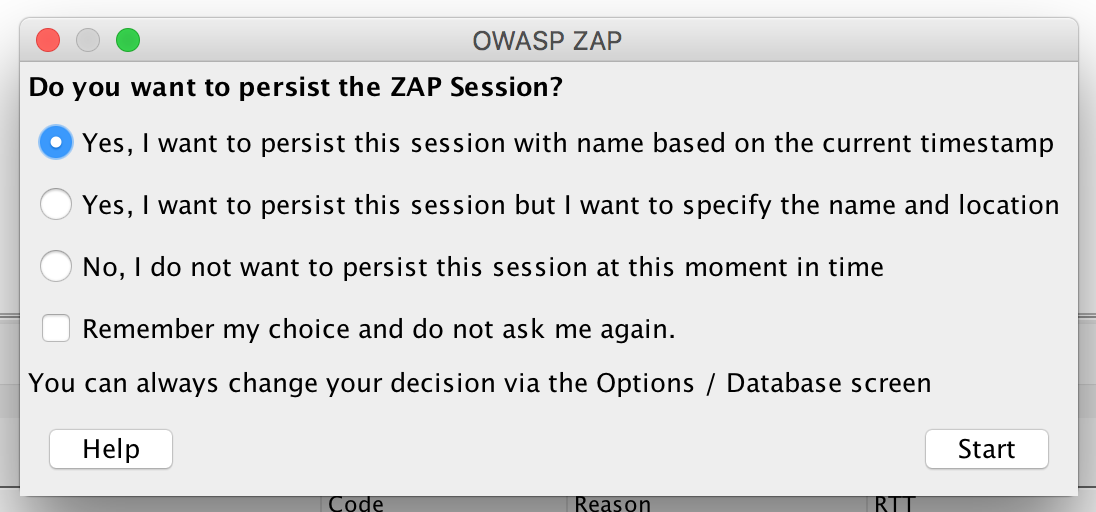Click the Options / Database screen hint text
Viewport: 1096px width, 512px height.
(763, 383)
